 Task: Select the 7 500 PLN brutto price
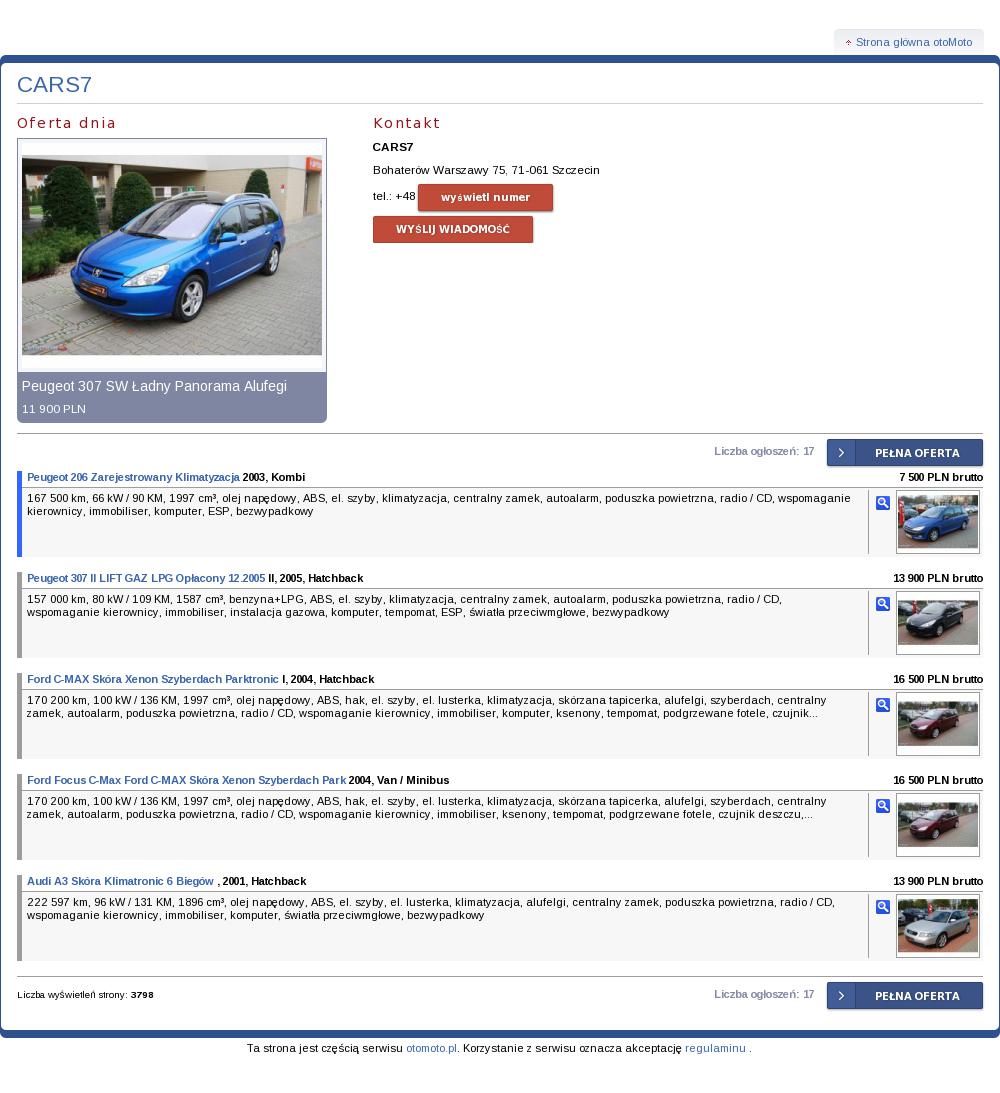(941, 477)
